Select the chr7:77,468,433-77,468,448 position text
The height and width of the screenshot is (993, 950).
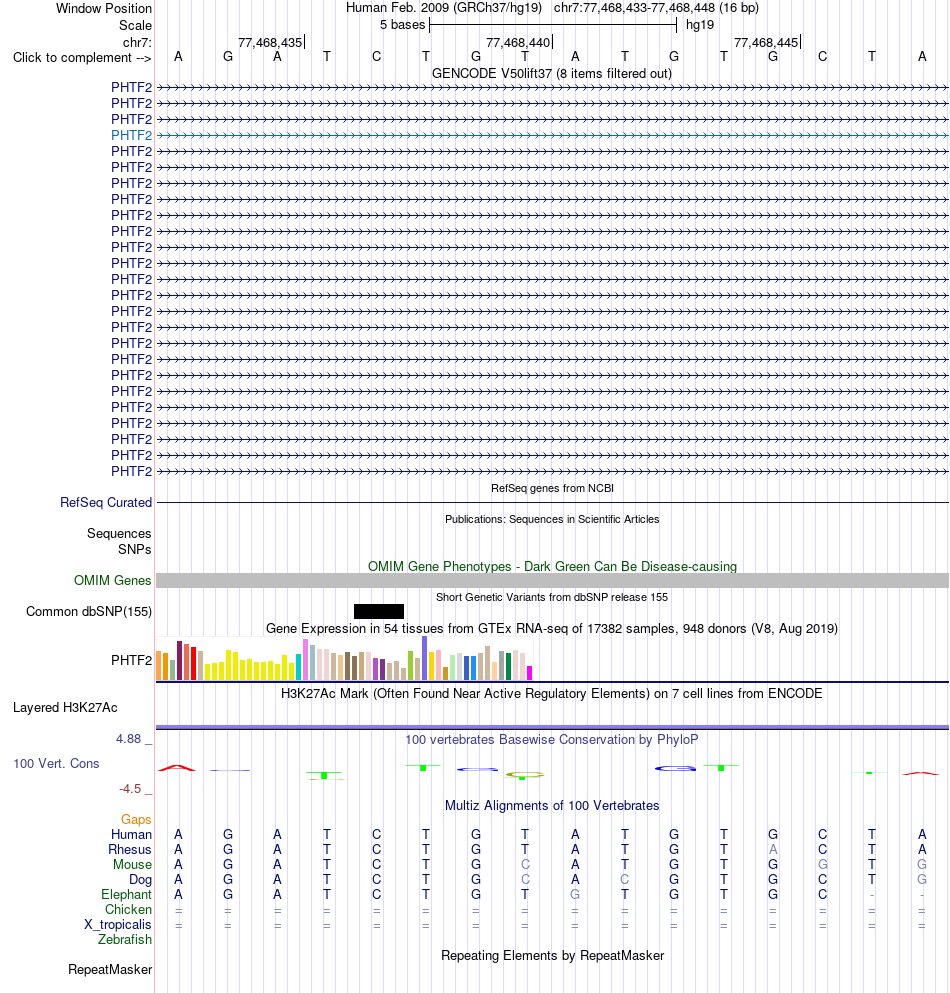656,8
